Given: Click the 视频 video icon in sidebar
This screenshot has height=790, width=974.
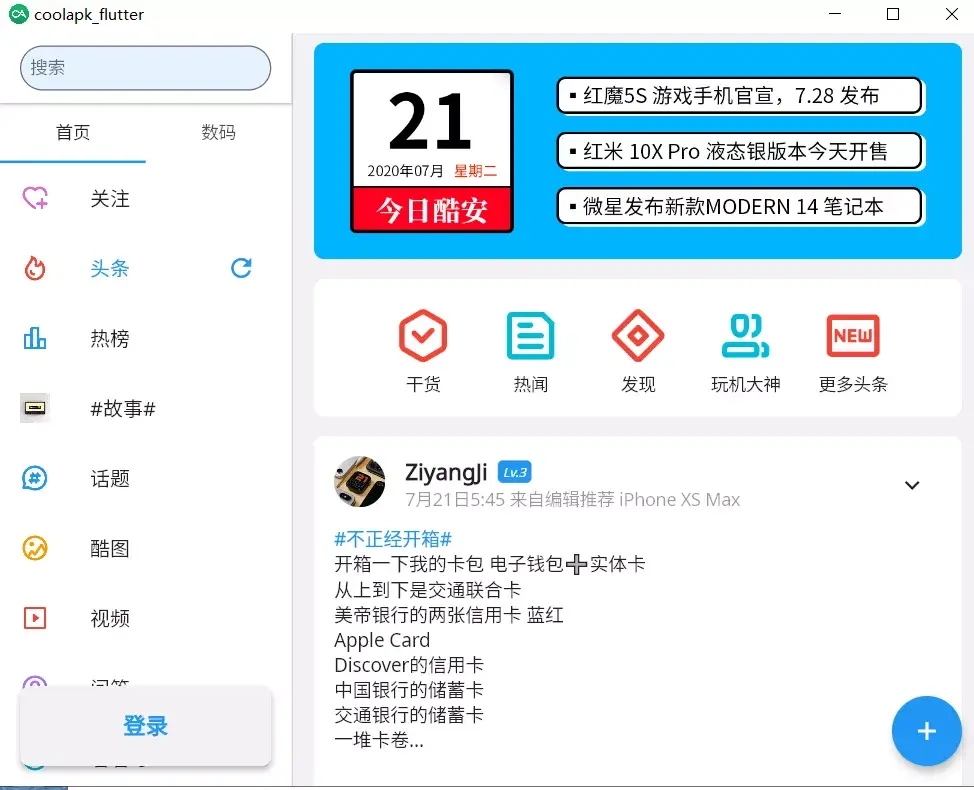Looking at the screenshot, I should pos(35,618).
